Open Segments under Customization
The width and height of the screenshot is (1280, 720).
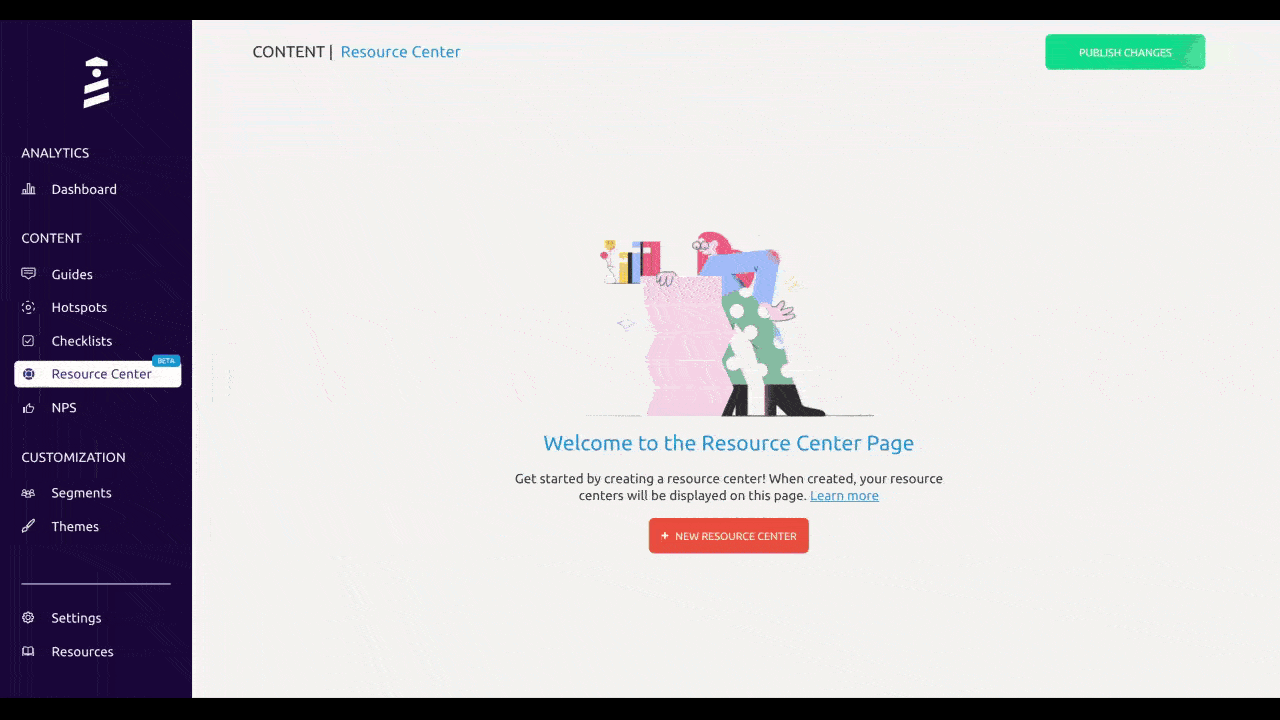point(81,493)
